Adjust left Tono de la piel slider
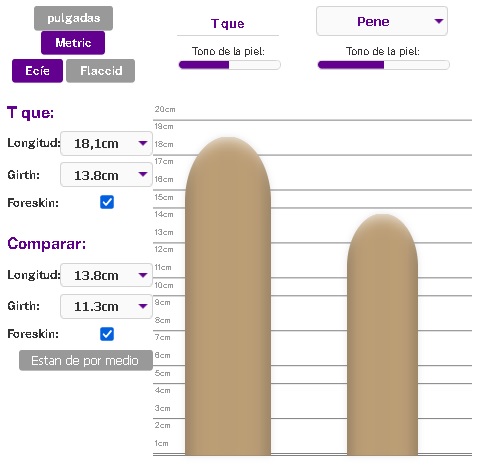The image size is (494, 468). [230, 65]
